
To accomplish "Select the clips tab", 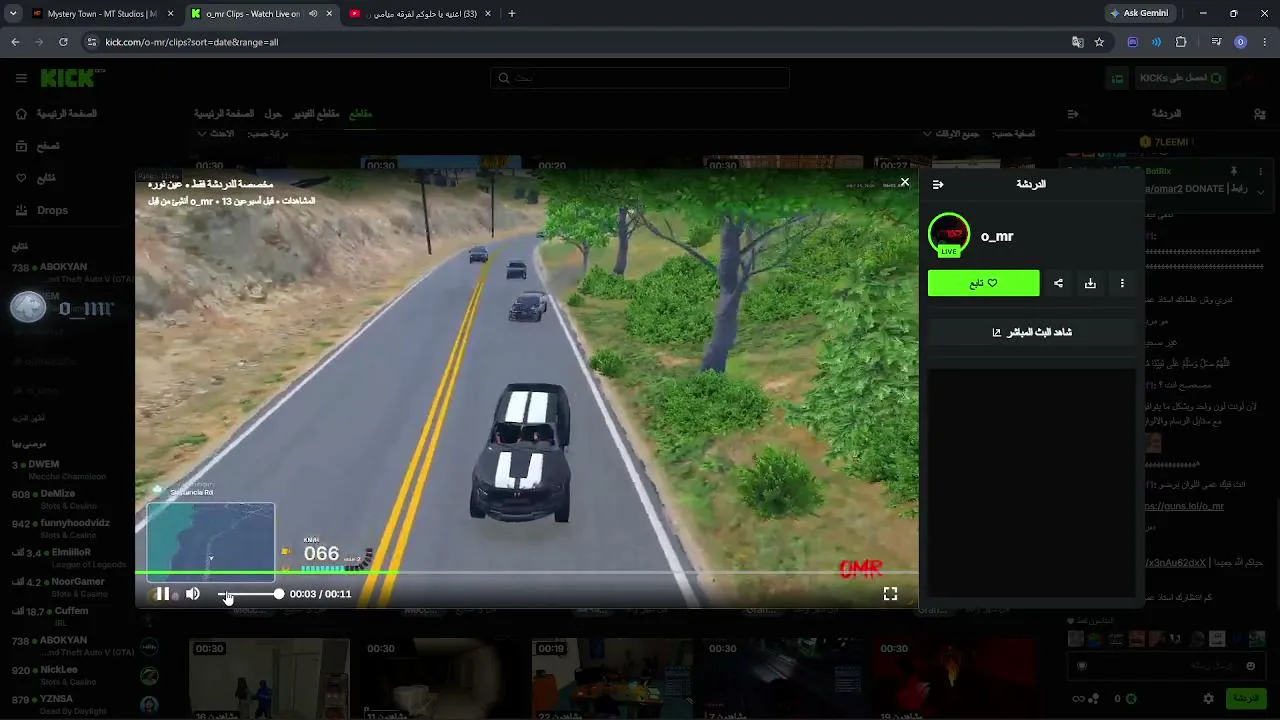I will [x=360, y=114].
